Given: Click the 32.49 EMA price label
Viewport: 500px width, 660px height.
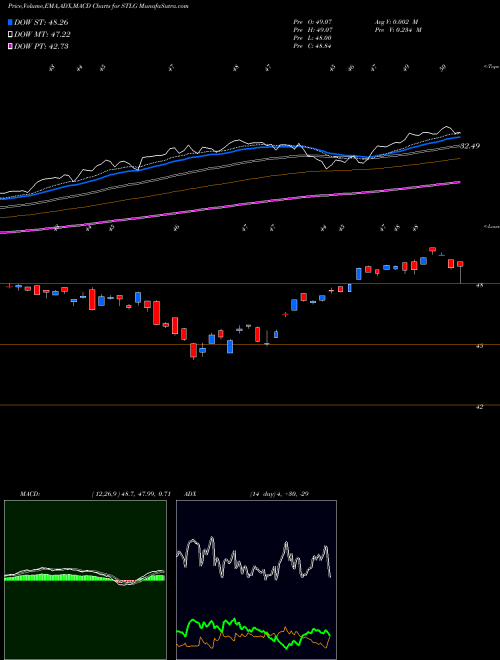Looking at the screenshot, I should (x=470, y=146).
